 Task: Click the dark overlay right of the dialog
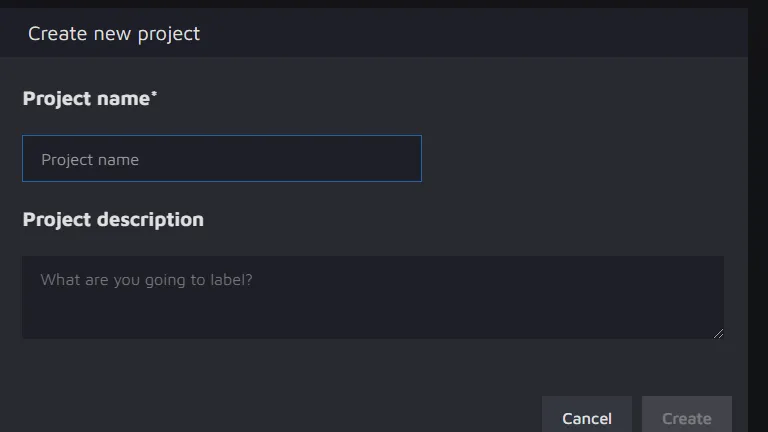758,220
